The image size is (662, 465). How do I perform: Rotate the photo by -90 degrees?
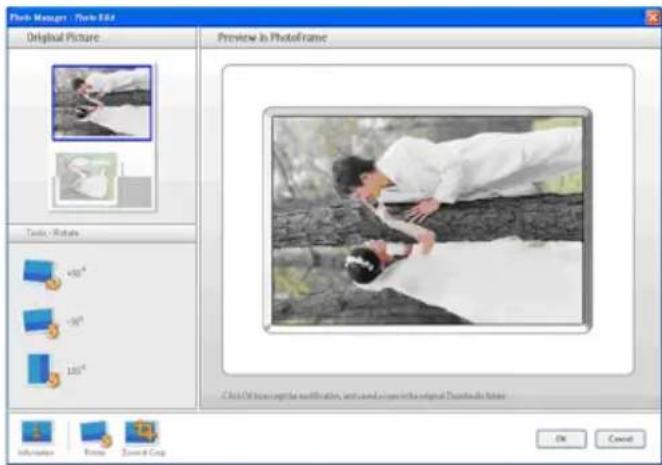(x=41, y=323)
